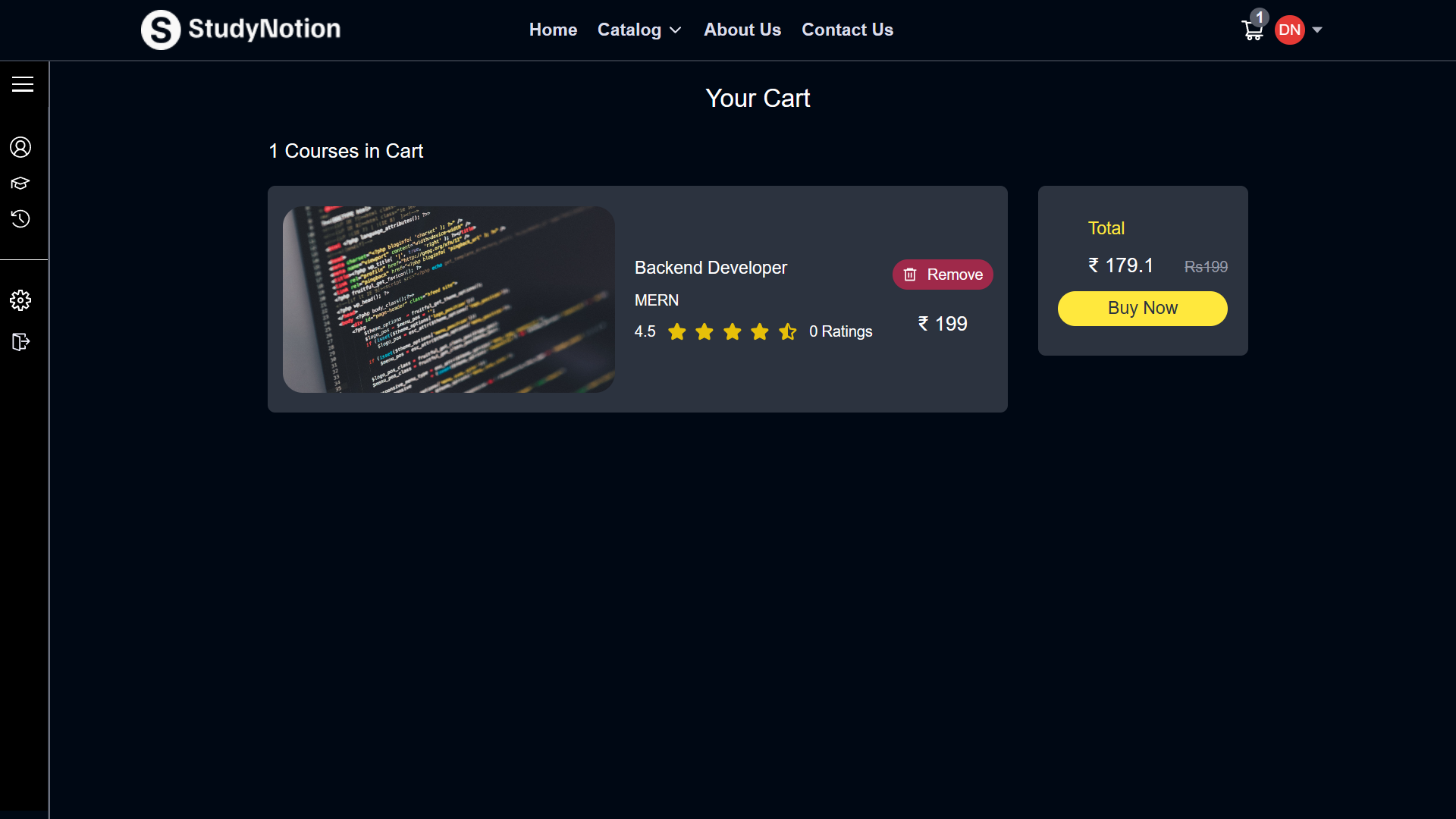Toggle the sidebar hamburger menu
Image resolution: width=1456 pixels, height=819 pixels.
click(22, 84)
